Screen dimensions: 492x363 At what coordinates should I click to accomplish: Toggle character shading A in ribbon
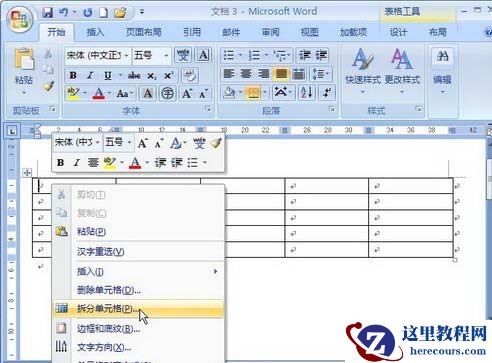148,93
